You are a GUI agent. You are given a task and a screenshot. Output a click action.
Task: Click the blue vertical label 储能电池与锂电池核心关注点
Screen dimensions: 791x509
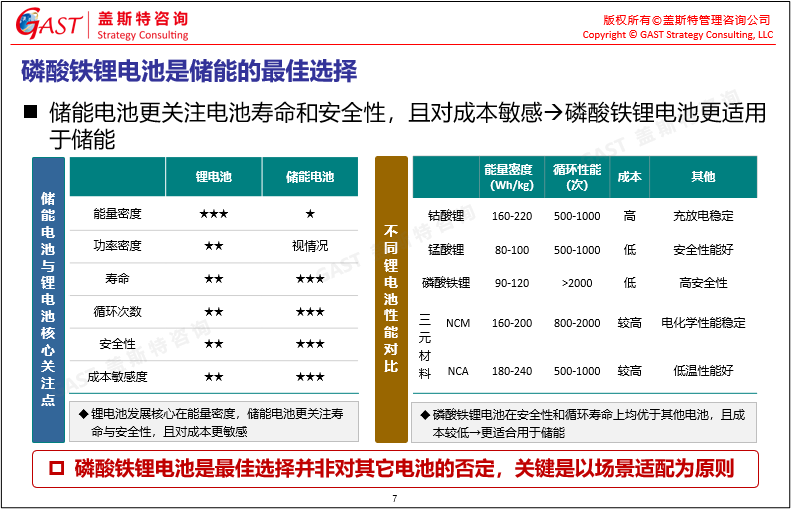pos(48,299)
